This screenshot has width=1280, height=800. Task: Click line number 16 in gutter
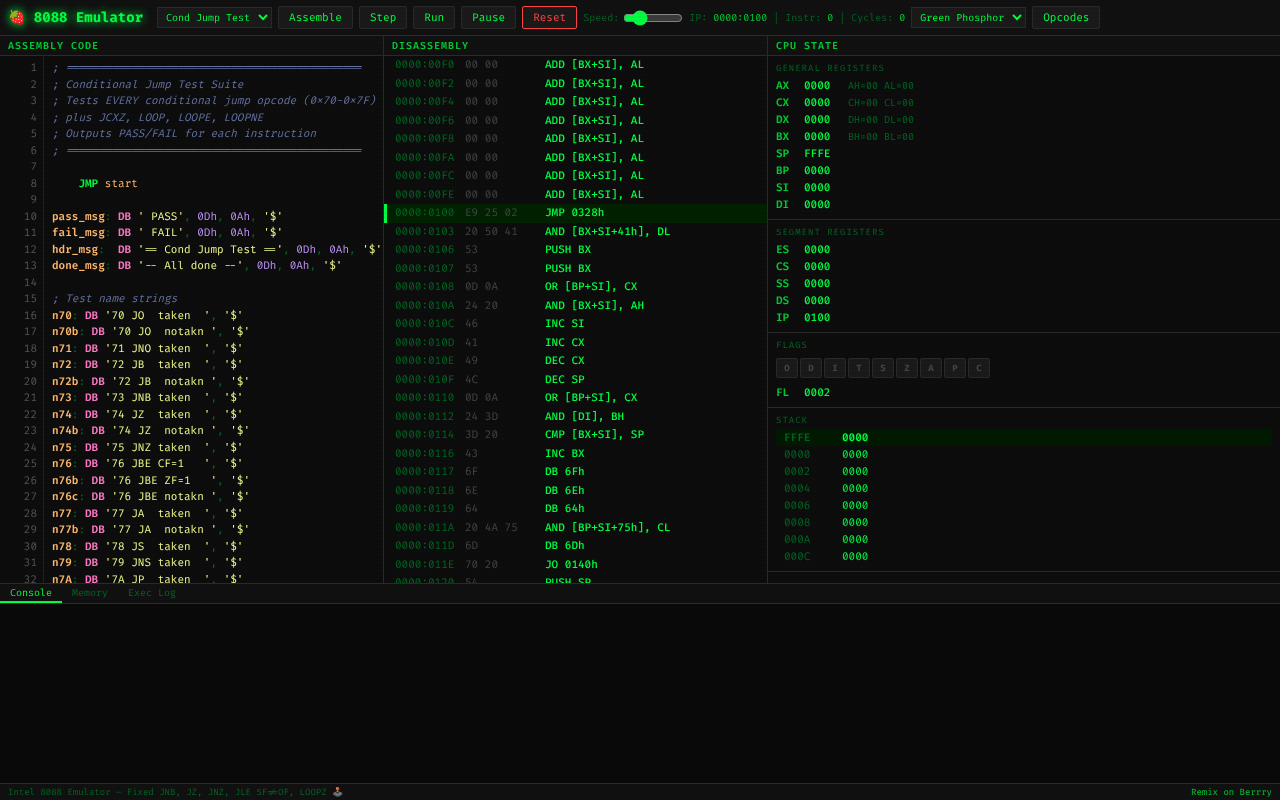pos(31,315)
